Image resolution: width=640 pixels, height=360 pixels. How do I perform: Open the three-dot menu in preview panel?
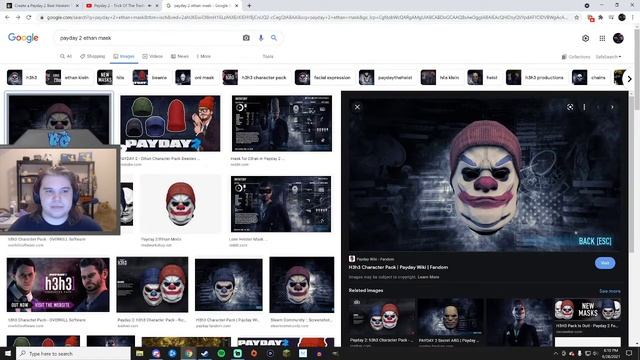click(584, 107)
